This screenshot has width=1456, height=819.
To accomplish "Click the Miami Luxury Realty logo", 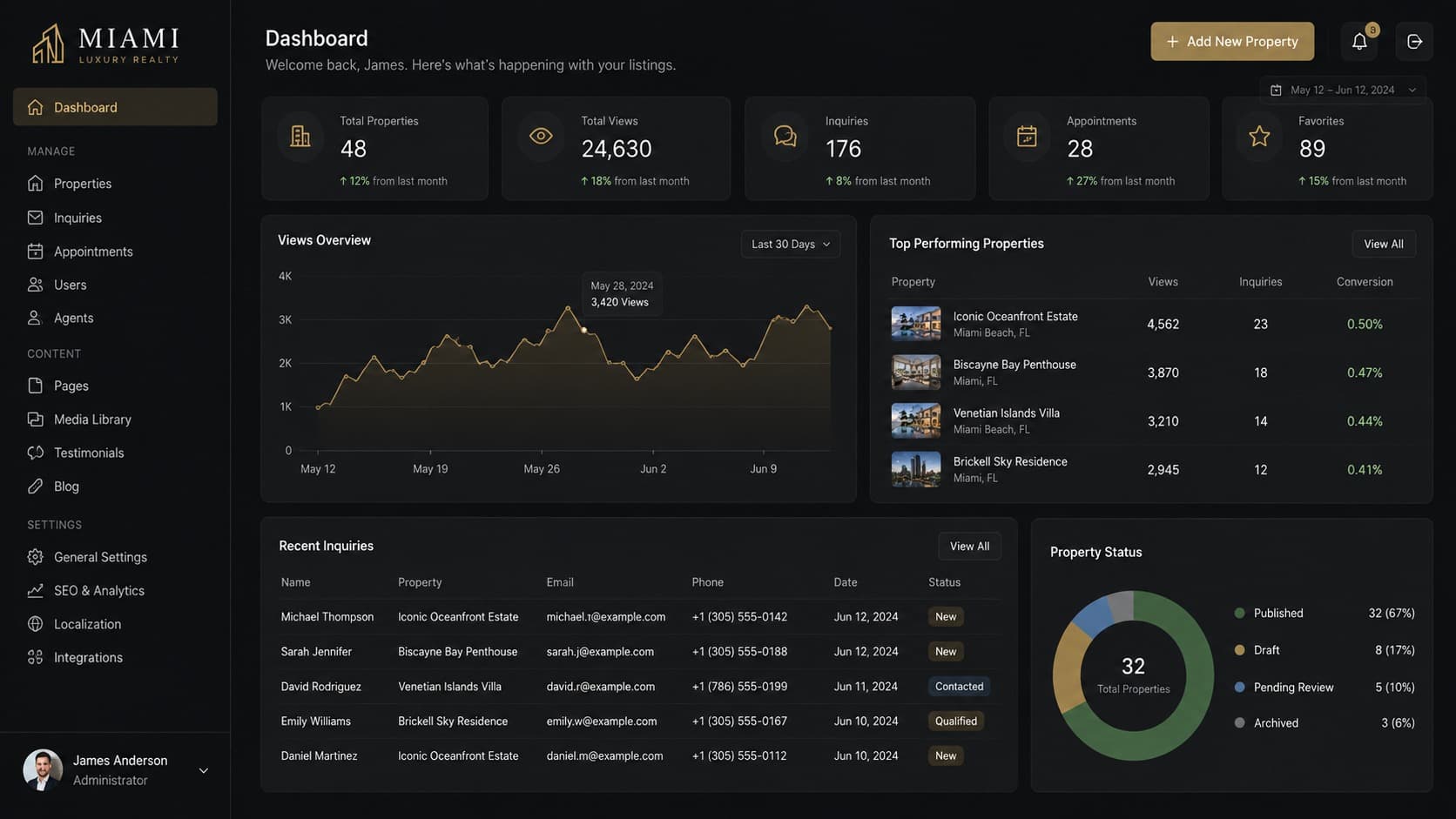I will [105, 44].
